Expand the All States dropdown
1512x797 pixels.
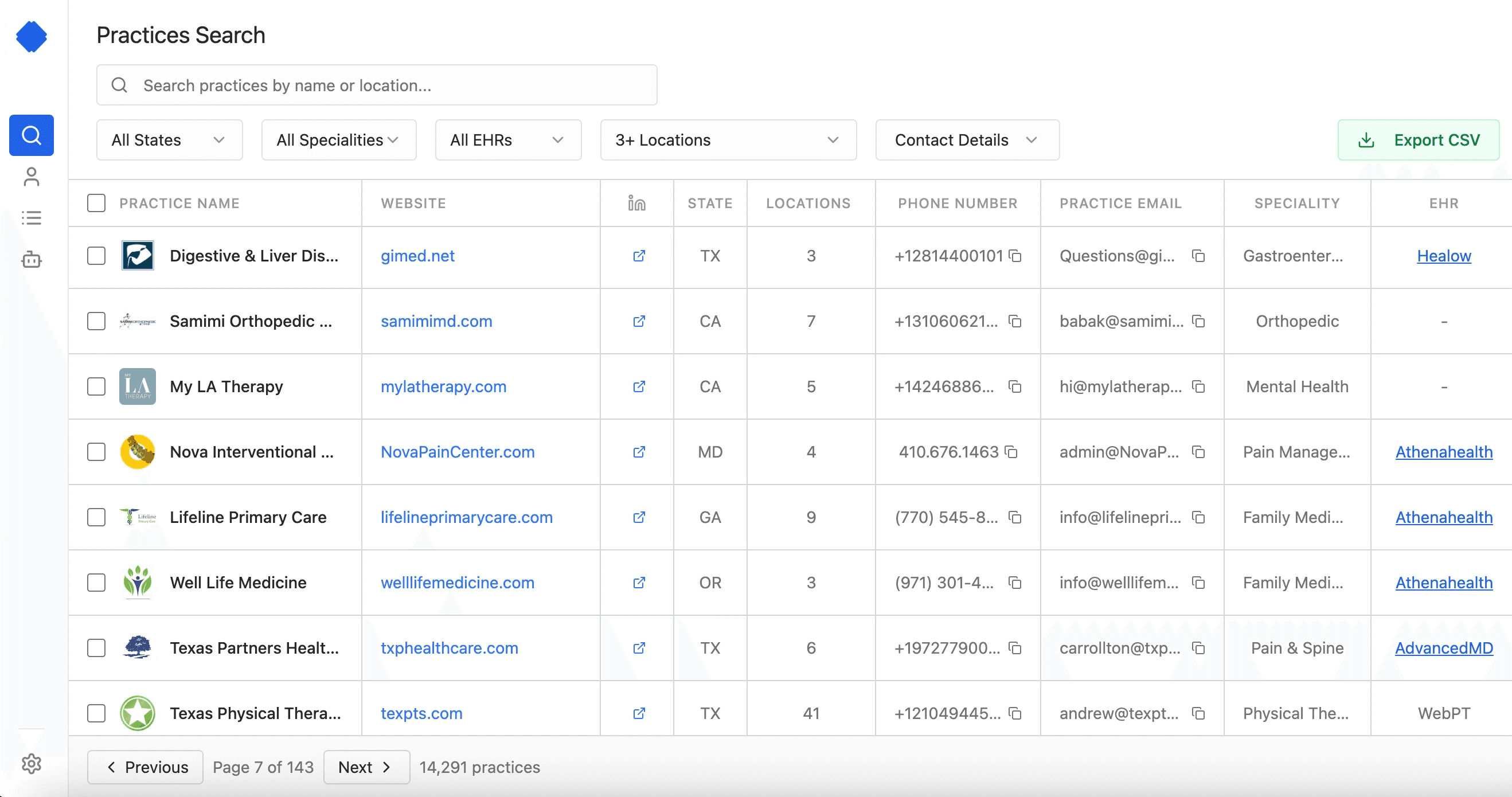[x=169, y=140]
